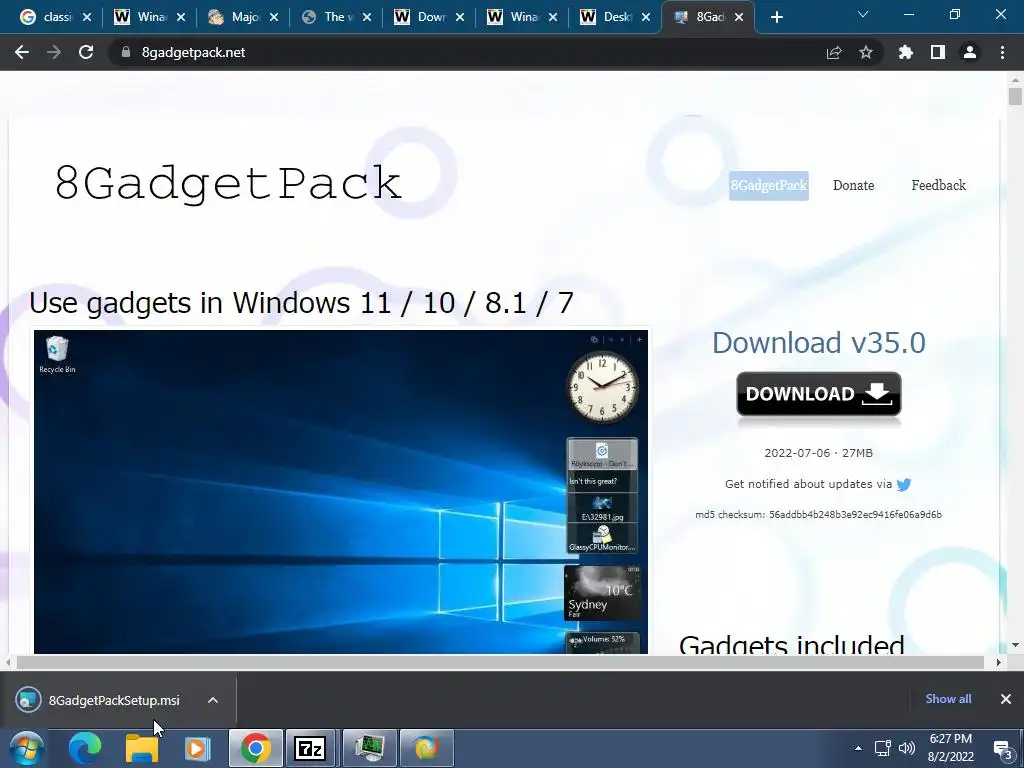Expand the tab search dropdown arrow
Screen dimensions: 1024x768
(x=863, y=14)
